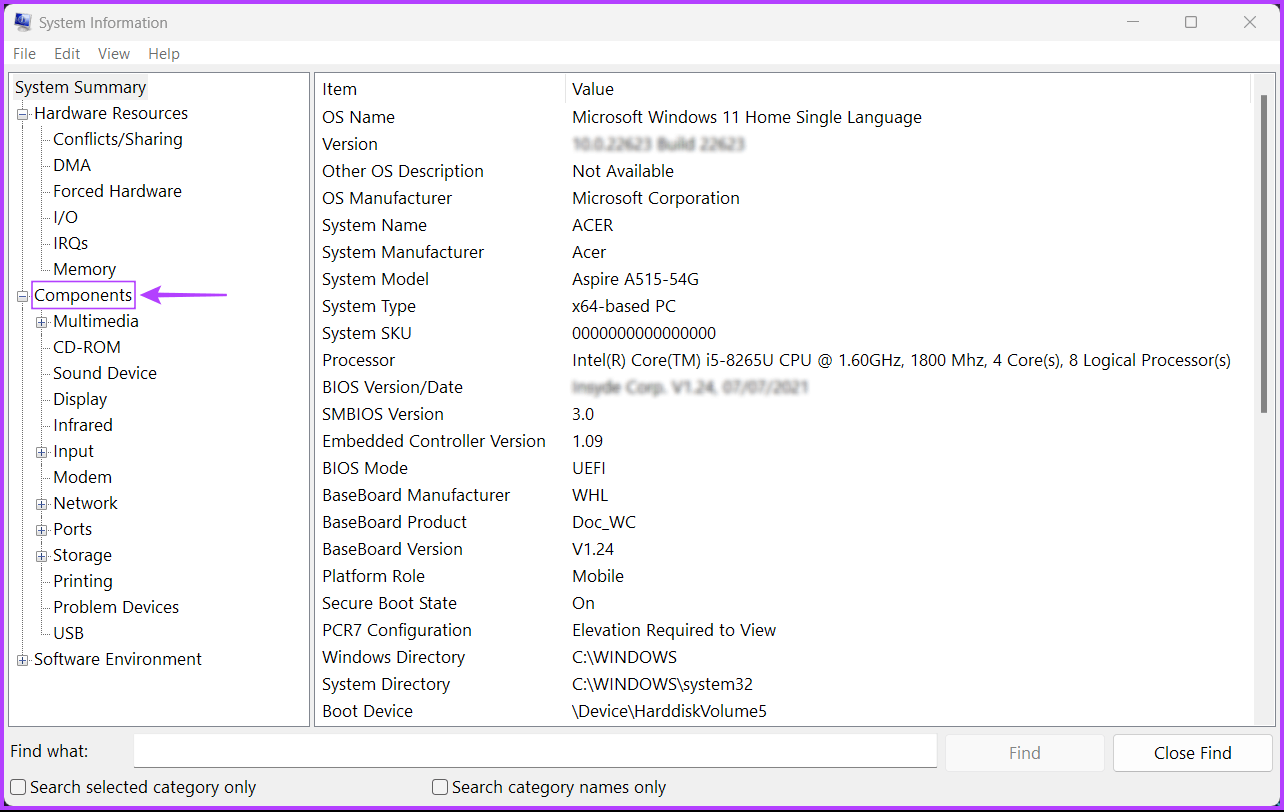Select I/O tree item
The image size is (1284, 812).
point(65,217)
